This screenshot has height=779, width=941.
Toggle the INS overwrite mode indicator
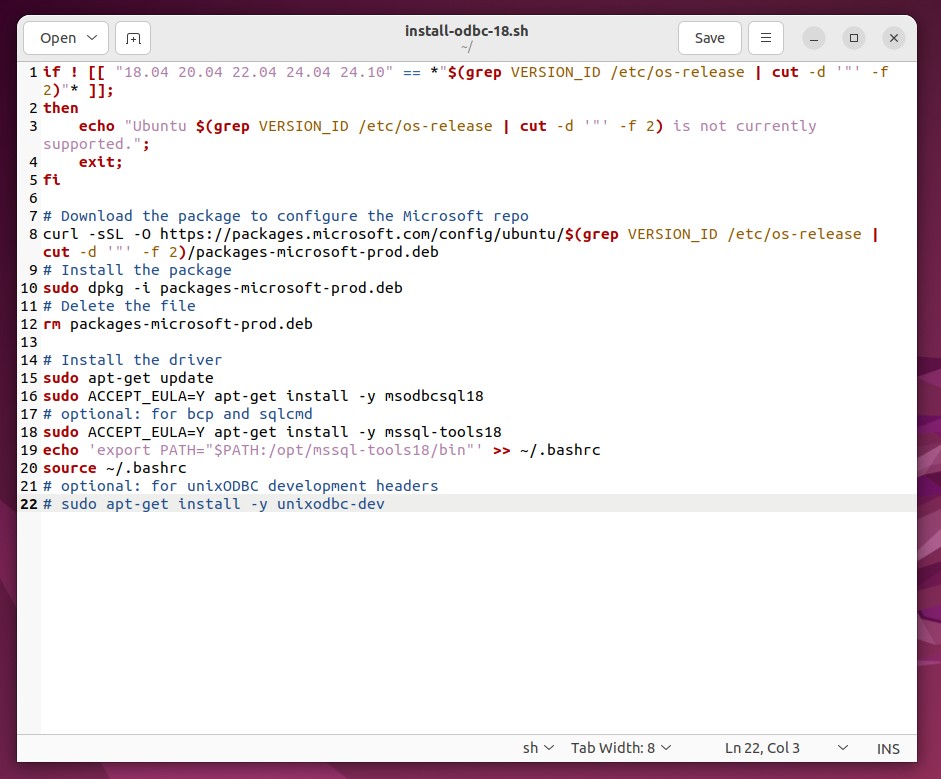[887, 747]
